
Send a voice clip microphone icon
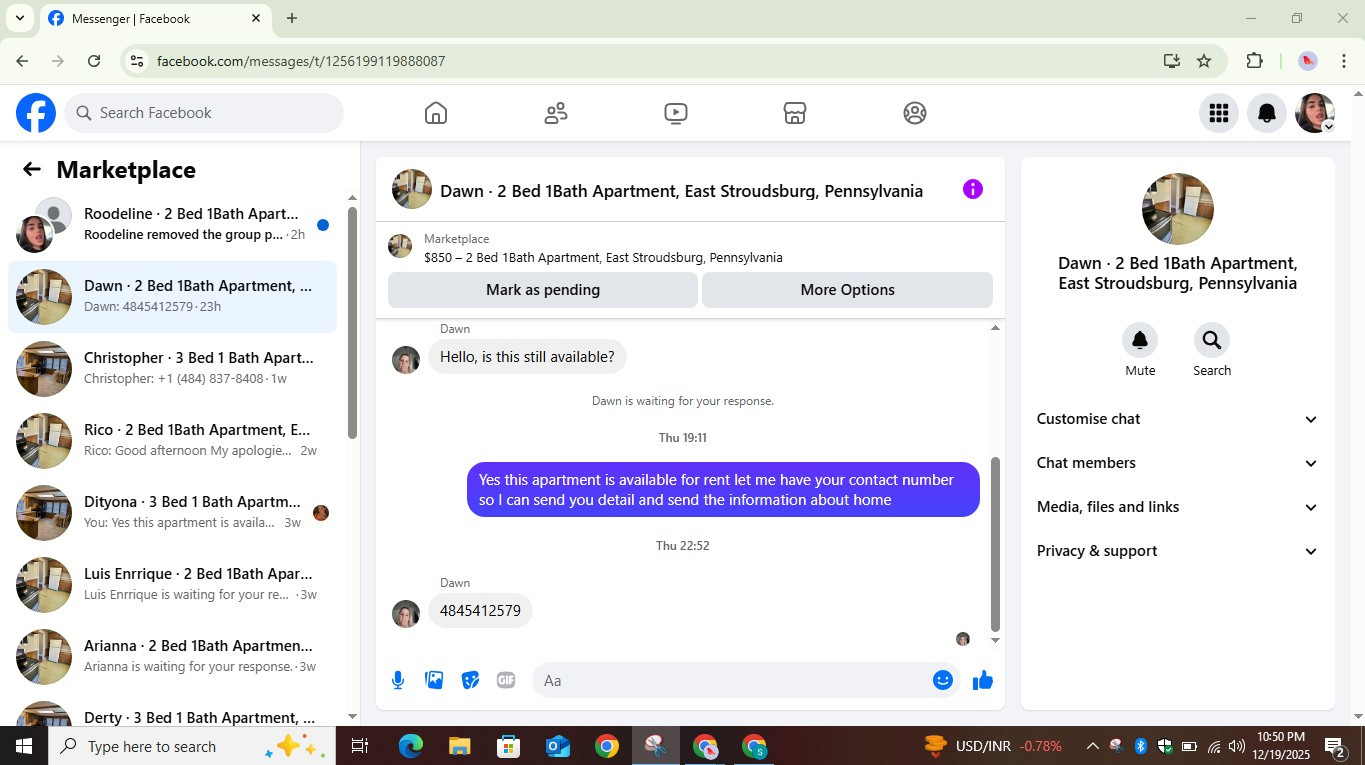click(398, 680)
